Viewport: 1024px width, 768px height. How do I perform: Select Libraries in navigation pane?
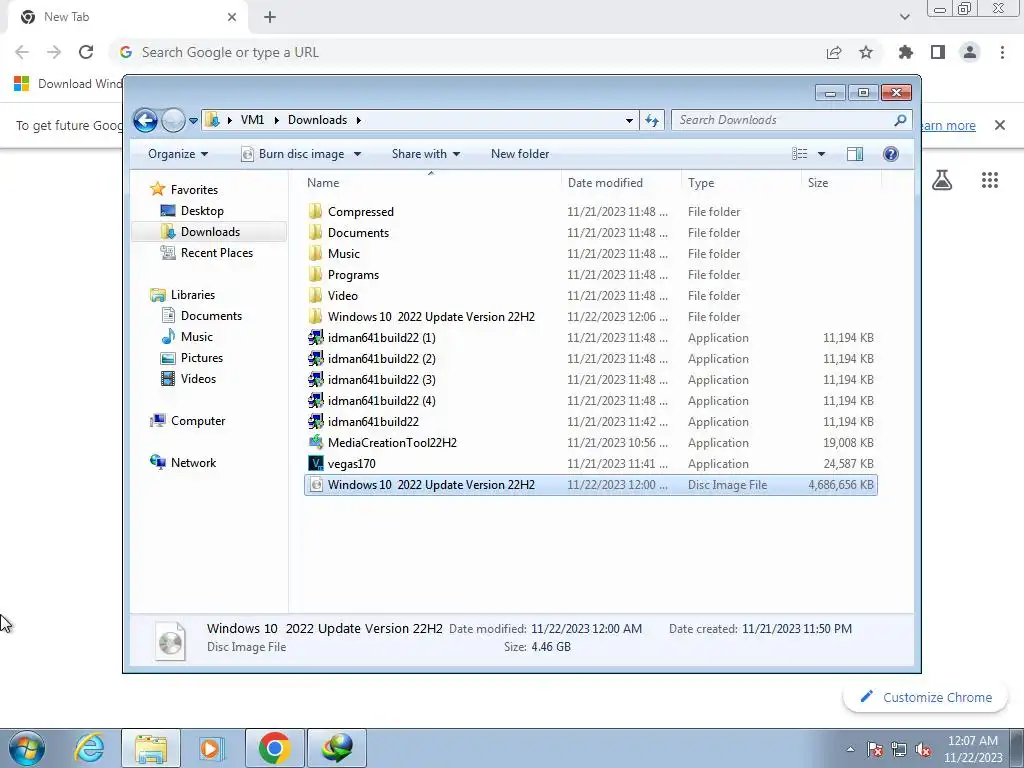click(192, 295)
